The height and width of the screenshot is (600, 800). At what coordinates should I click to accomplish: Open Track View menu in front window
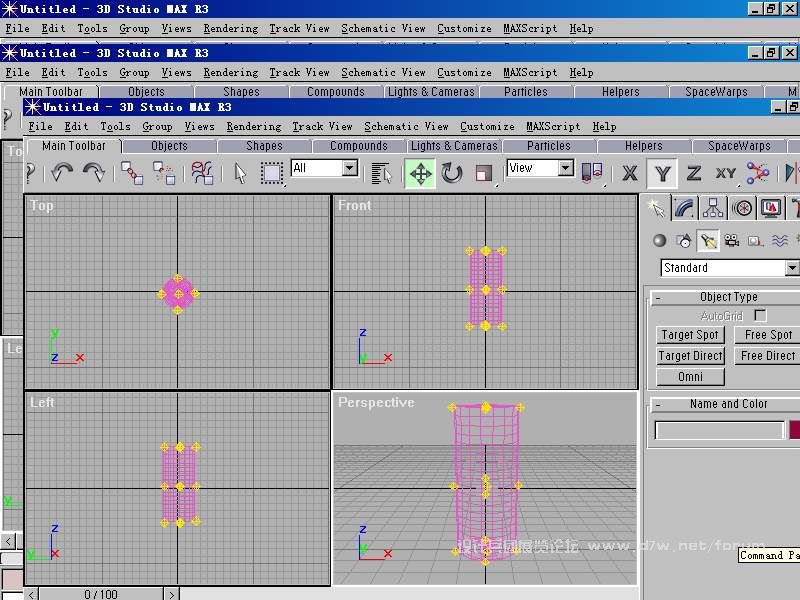point(322,127)
